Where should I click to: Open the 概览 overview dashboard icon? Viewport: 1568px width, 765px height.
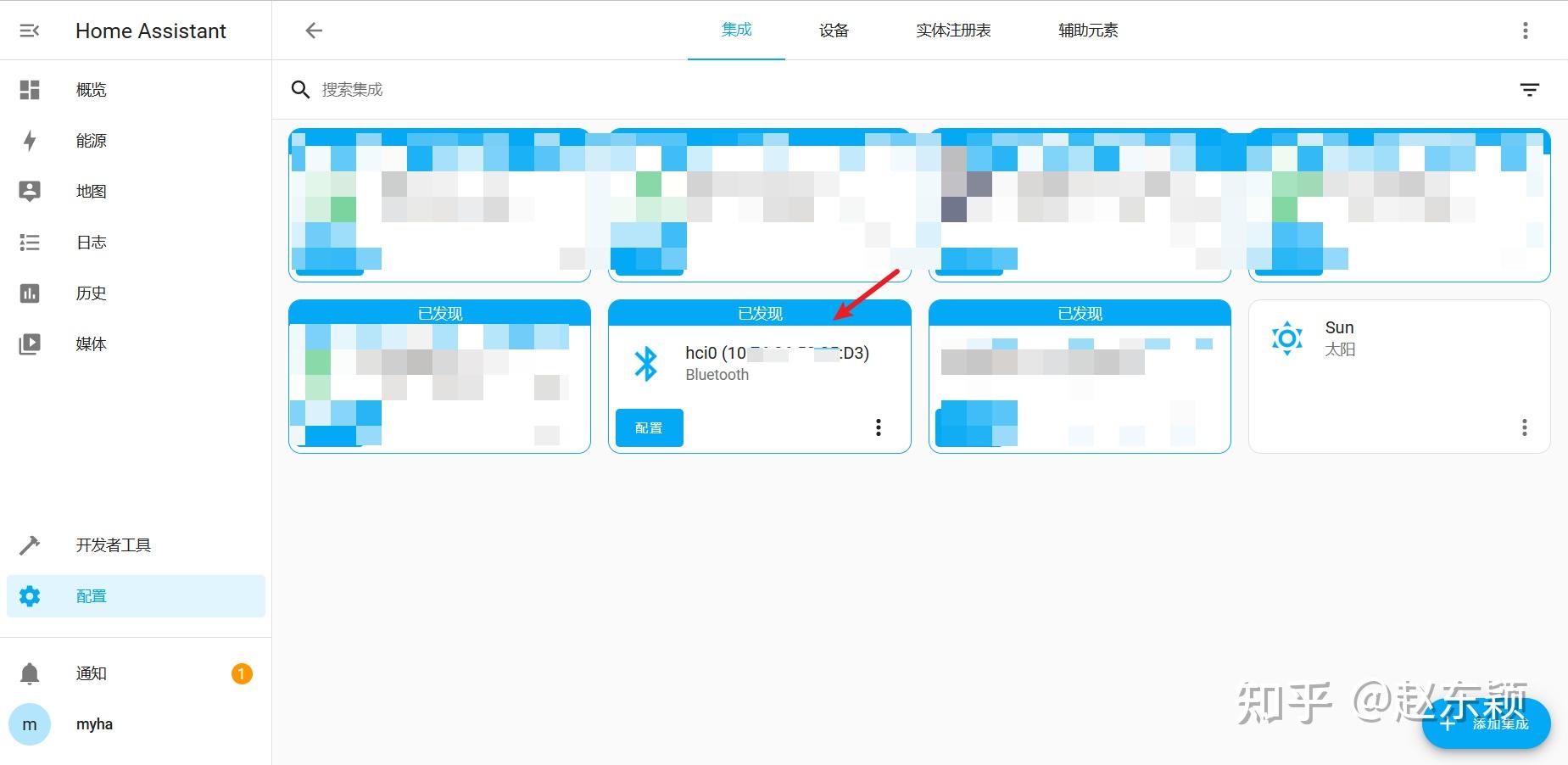pyautogui.click(x=30, y=90)
